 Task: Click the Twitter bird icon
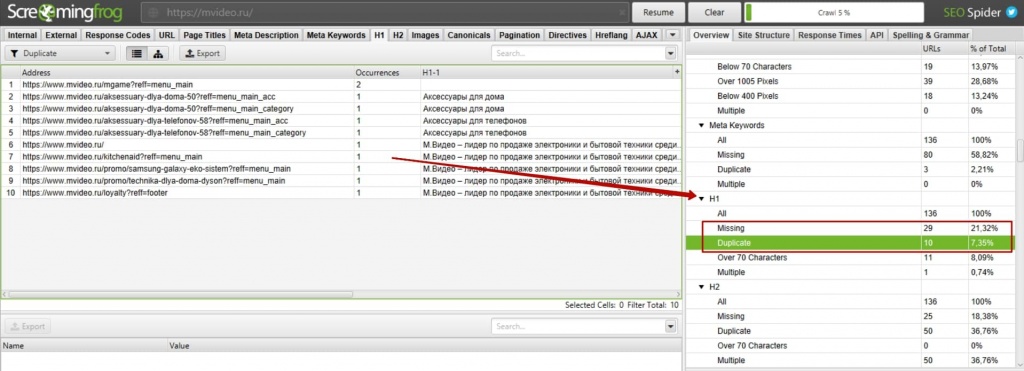[1012, 12]
